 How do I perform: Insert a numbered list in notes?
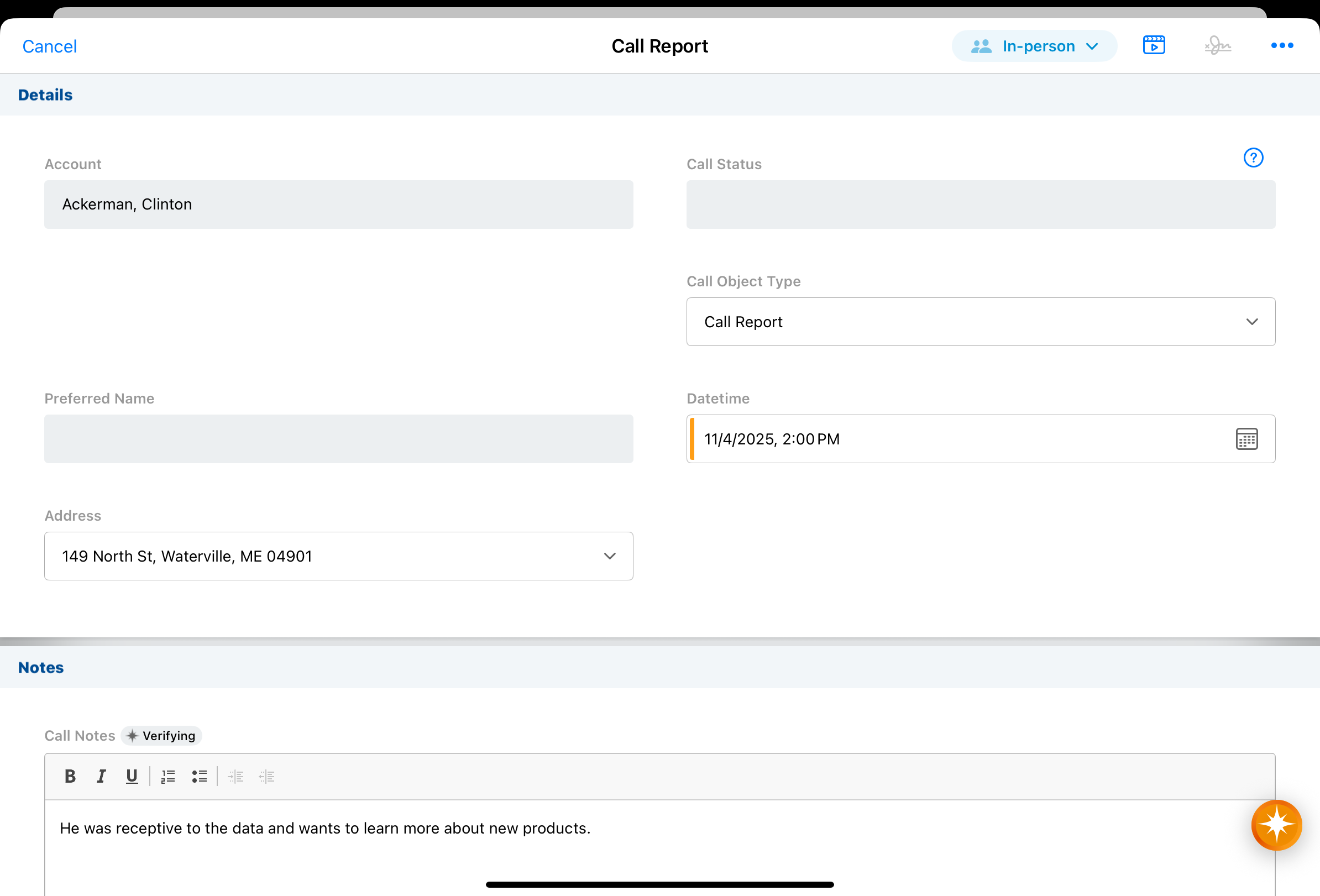coord(168,776)
